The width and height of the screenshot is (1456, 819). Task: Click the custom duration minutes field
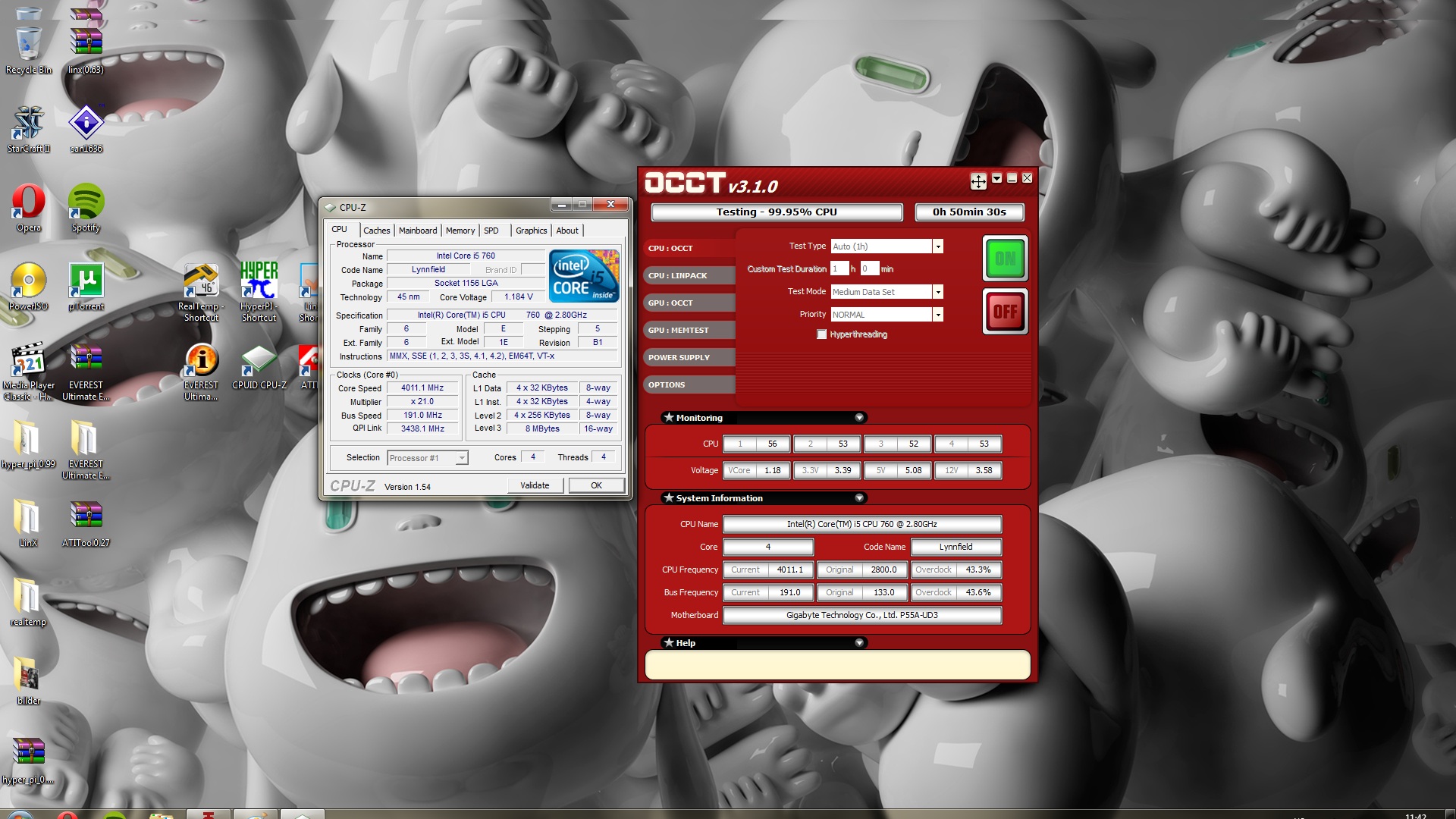pyautogui.click(x=870, y=268)
